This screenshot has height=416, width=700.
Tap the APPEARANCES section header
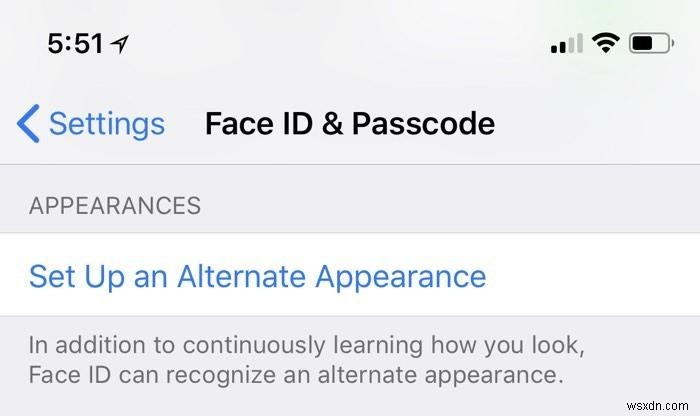115,206
